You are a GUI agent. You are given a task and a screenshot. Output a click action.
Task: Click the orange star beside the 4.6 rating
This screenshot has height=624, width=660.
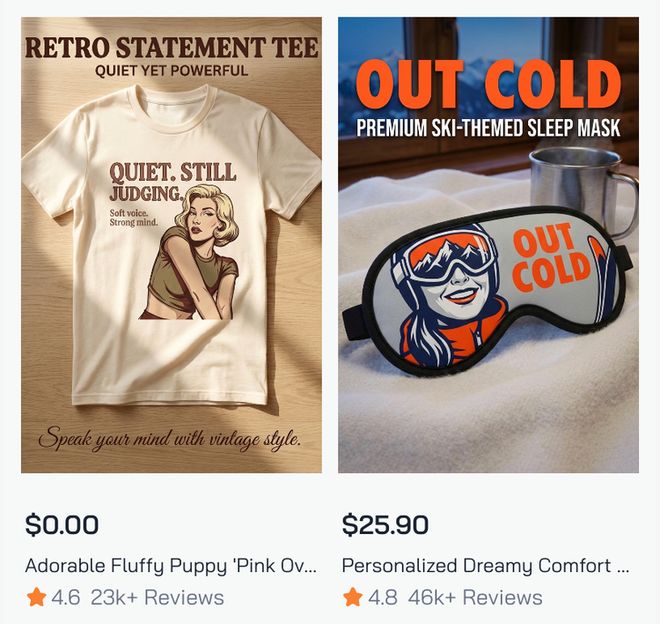click(36, 598)
